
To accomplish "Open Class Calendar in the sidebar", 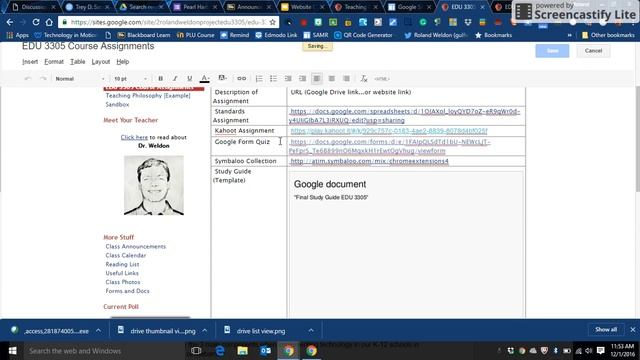I will (x=126, y=256).
